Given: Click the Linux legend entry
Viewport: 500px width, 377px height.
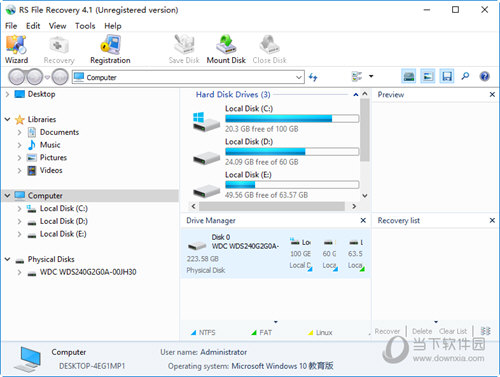Looking at the screenshot, I should 320,332.
